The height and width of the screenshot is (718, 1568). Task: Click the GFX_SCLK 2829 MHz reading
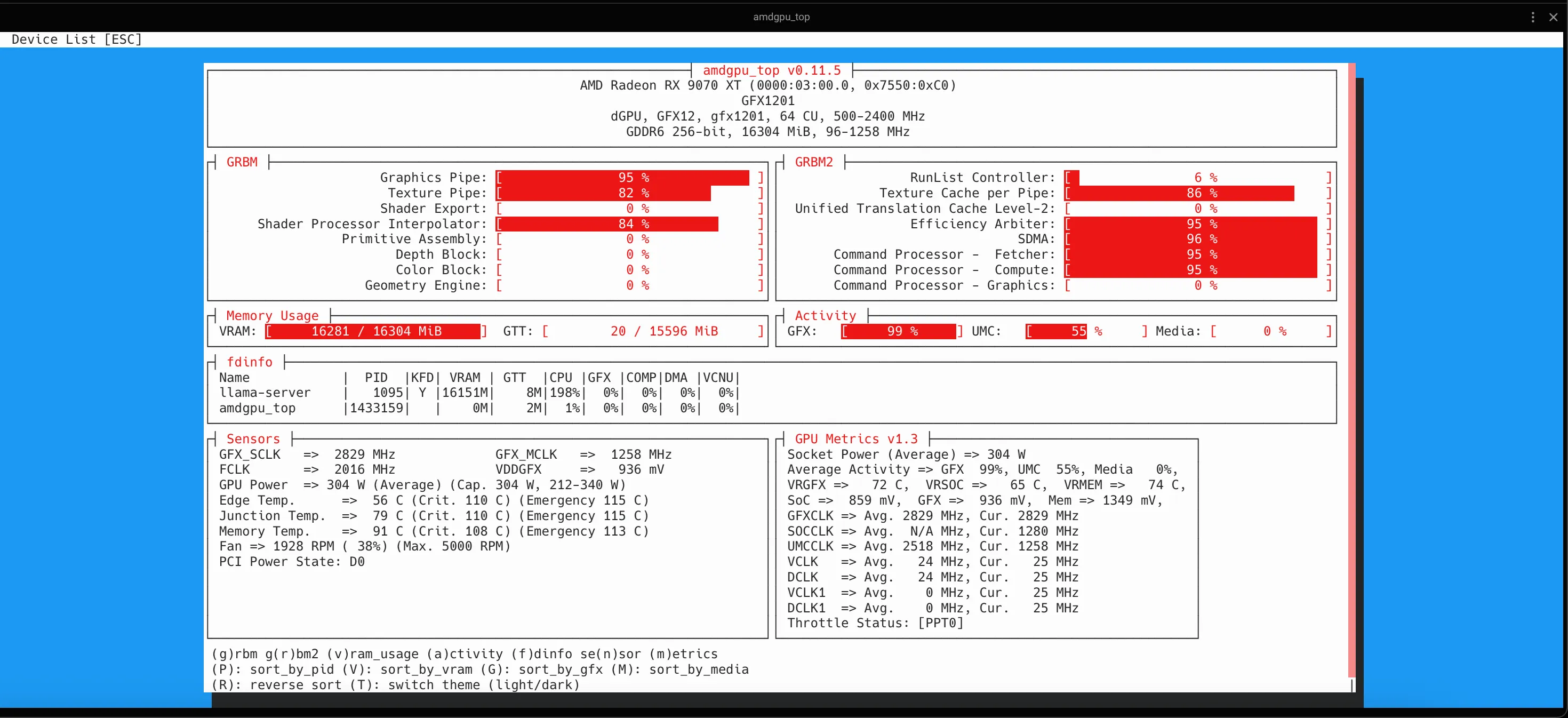[307, 454]
